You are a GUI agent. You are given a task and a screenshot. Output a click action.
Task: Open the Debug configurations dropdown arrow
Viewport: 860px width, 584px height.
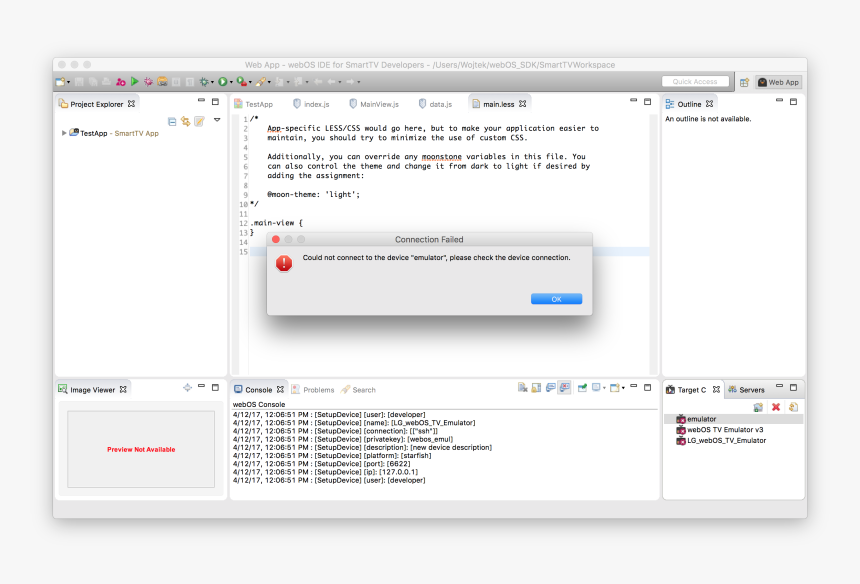(212, 82)
